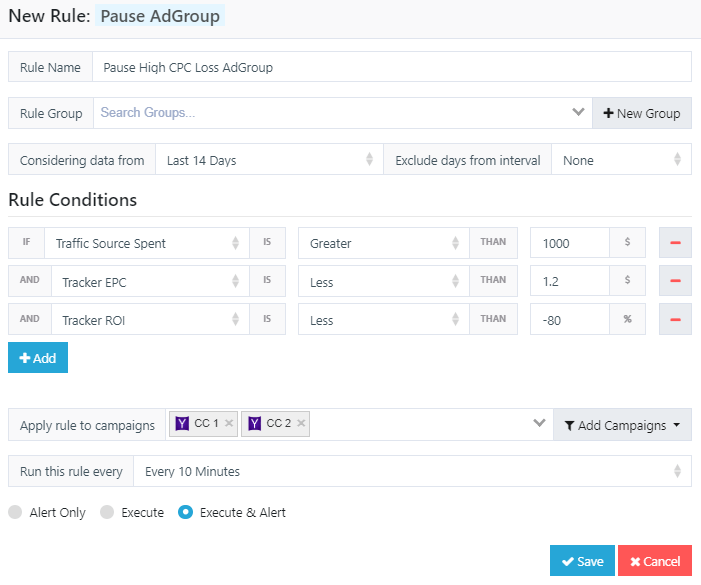Image resolution: width=701 pixels, height=585 pixels.
Task: Select the Execute radio option
Action: pos(107,512)
